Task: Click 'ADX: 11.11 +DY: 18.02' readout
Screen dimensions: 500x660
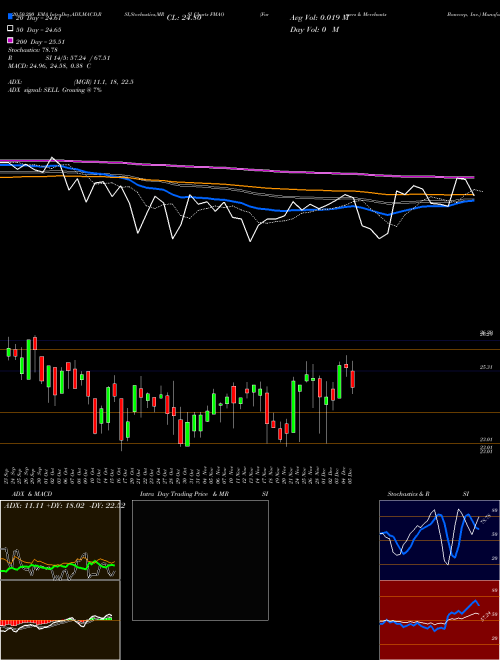Action: (44, 506)
